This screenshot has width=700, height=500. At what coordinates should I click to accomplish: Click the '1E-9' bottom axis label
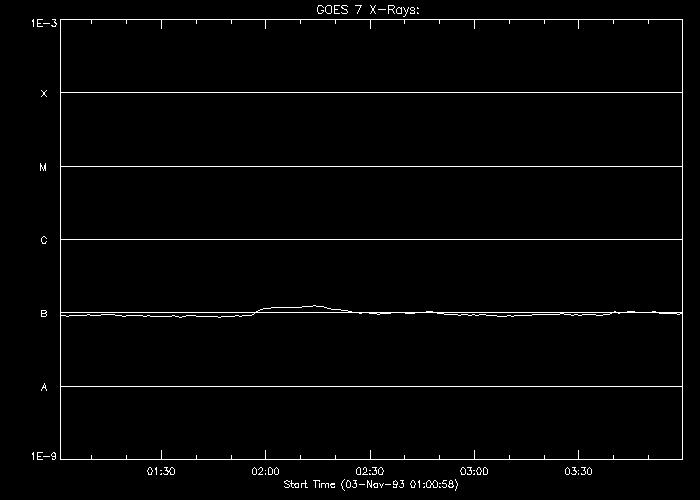(x=44, y=456)
